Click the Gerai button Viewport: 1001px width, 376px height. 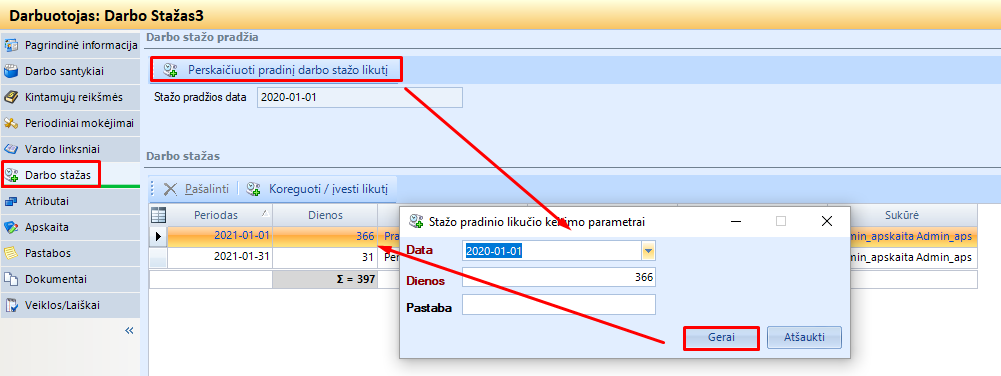[721, 338]
